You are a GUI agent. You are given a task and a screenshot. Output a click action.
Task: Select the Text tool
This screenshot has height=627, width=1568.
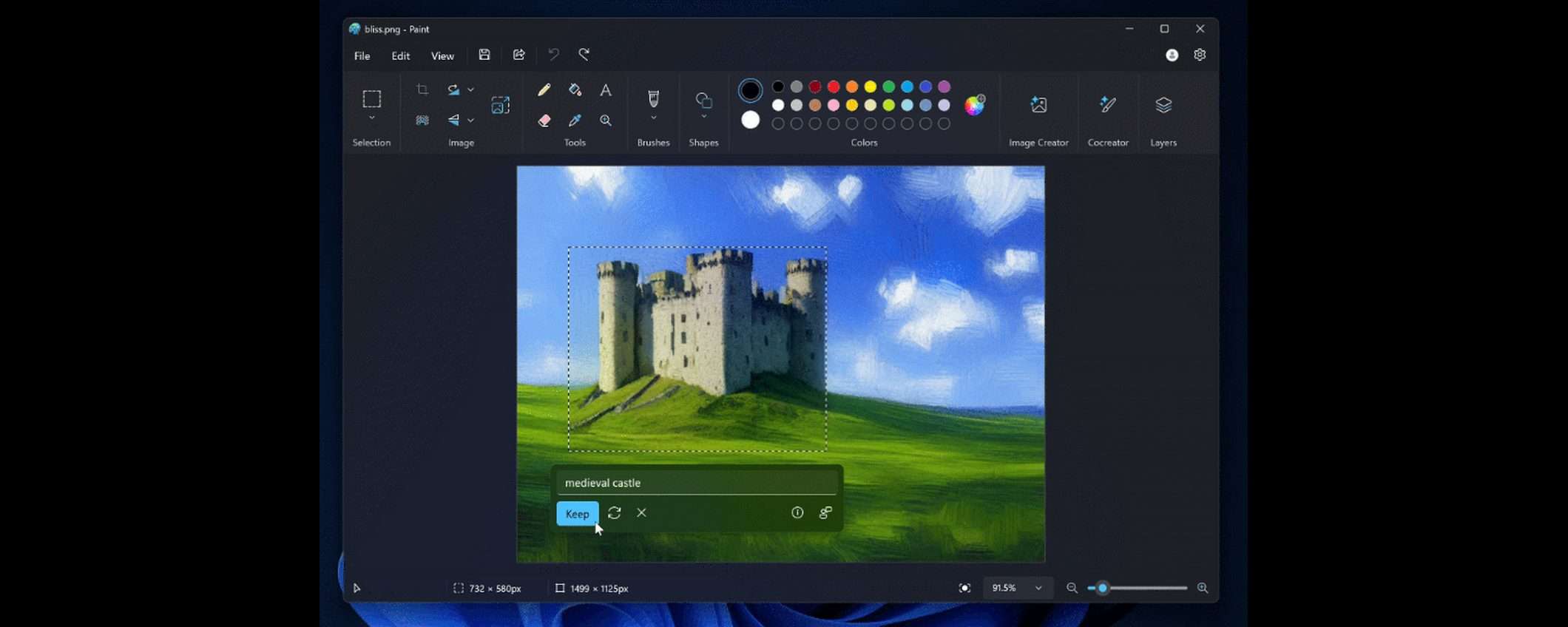click(606, 90)
